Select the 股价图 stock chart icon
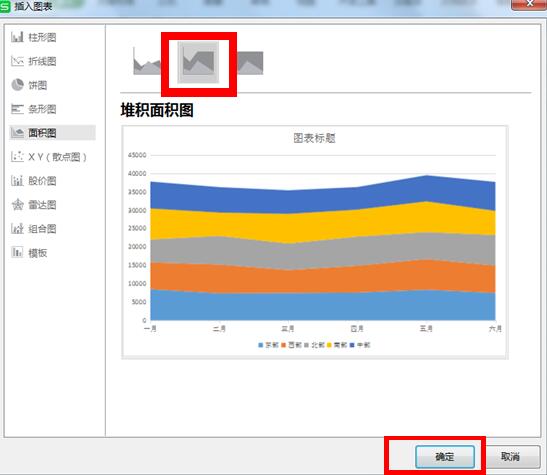Screen dimensions: 547x475 17,180
